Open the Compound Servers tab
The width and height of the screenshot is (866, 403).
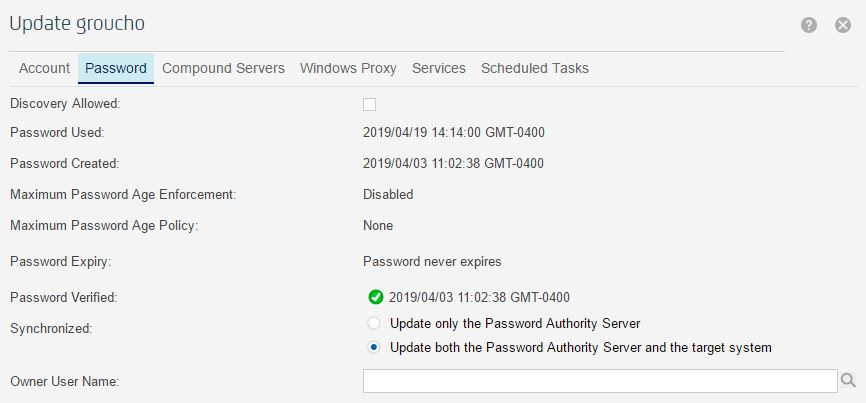223,68
